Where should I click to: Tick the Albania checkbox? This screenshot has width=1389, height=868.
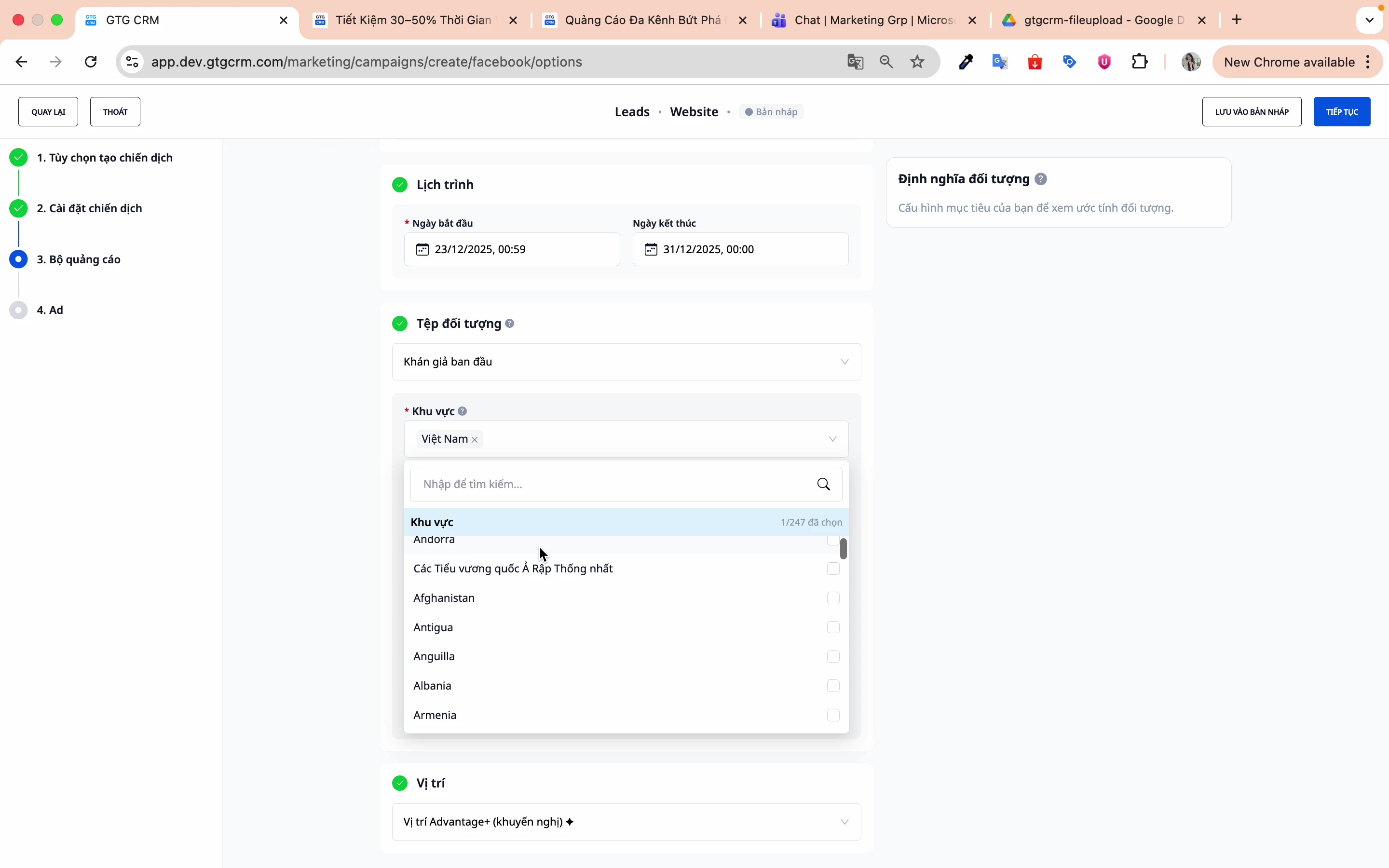pyautogui.click(x=833, y=686)
